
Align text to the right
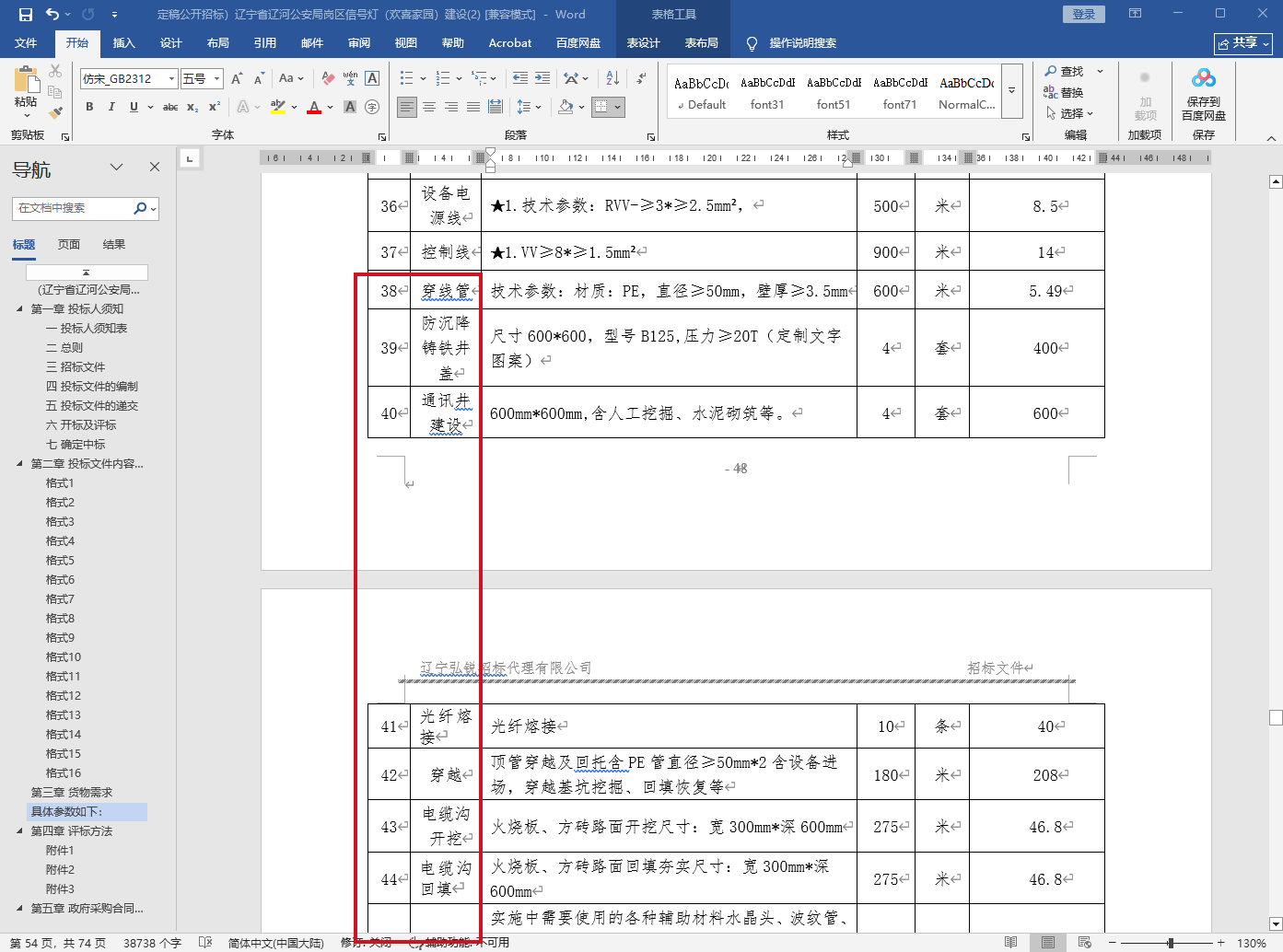451,107
